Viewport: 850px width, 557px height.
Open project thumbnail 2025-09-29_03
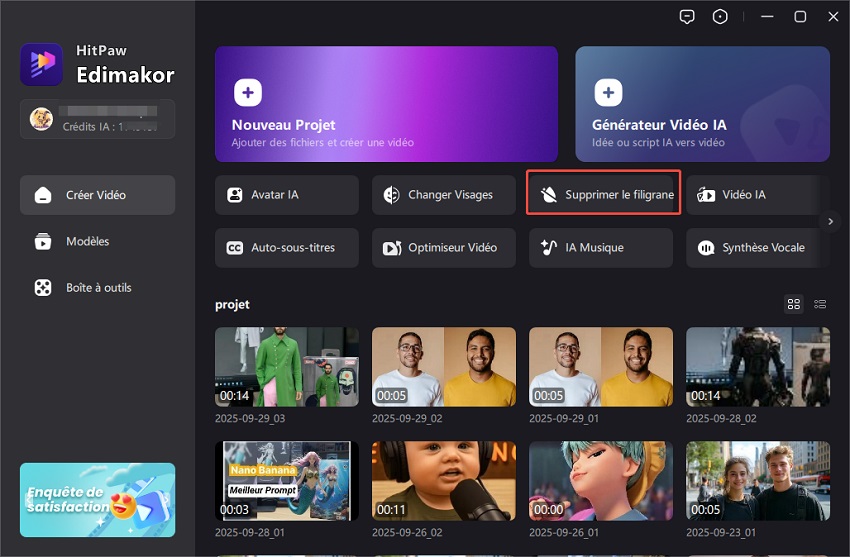tap(287, 366)
